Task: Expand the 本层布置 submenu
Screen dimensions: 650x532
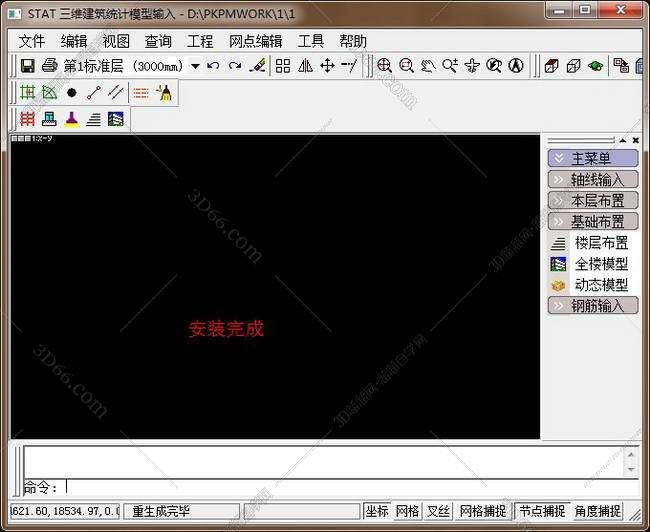Action: coord(593,201)
